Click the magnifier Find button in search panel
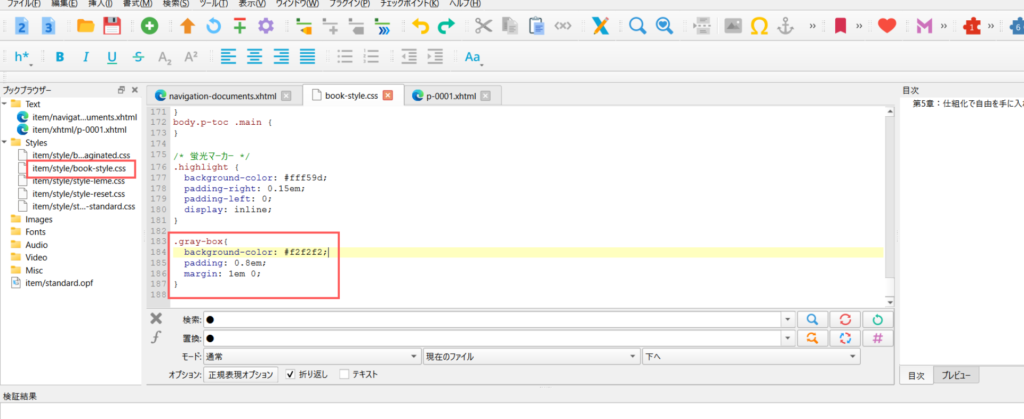 click(813, 319)
